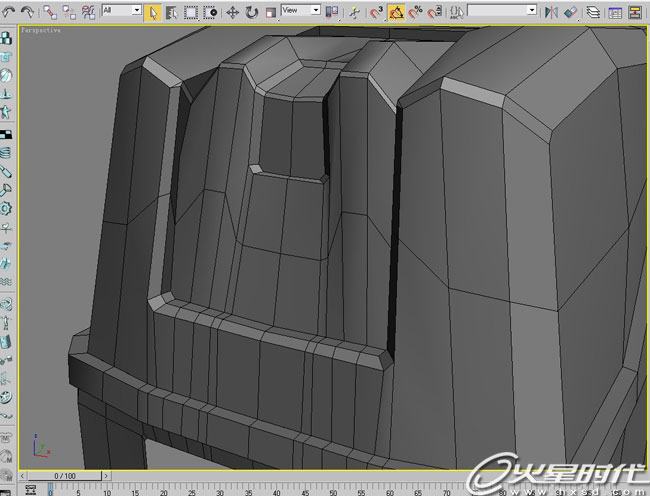Open the Curve Editor
The image size is (650, 496).
(615, 13)
